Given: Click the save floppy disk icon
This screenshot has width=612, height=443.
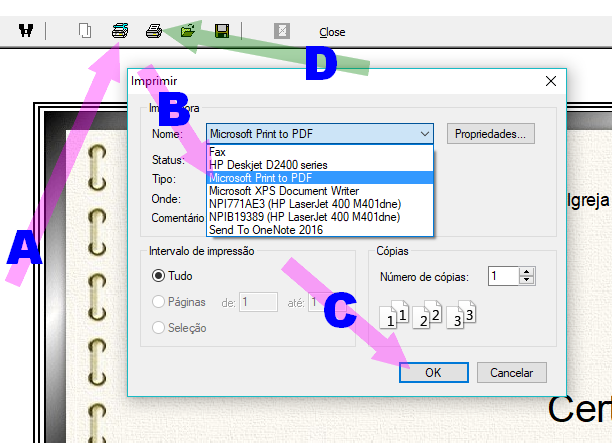Looking at the screenshot, I should coord(222,31).
